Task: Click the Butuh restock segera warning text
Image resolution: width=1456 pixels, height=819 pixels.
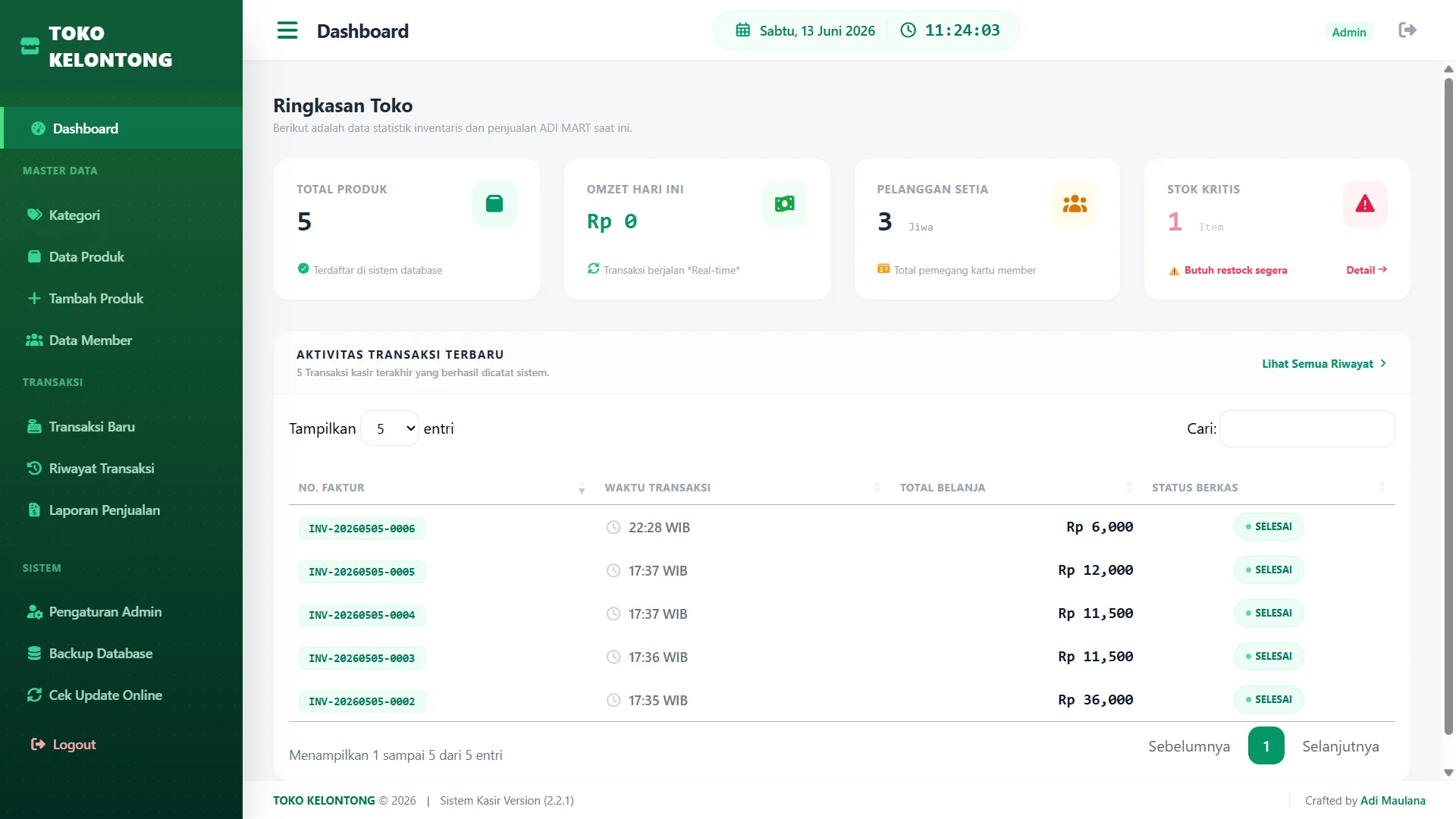Action: click(1236, 270)
